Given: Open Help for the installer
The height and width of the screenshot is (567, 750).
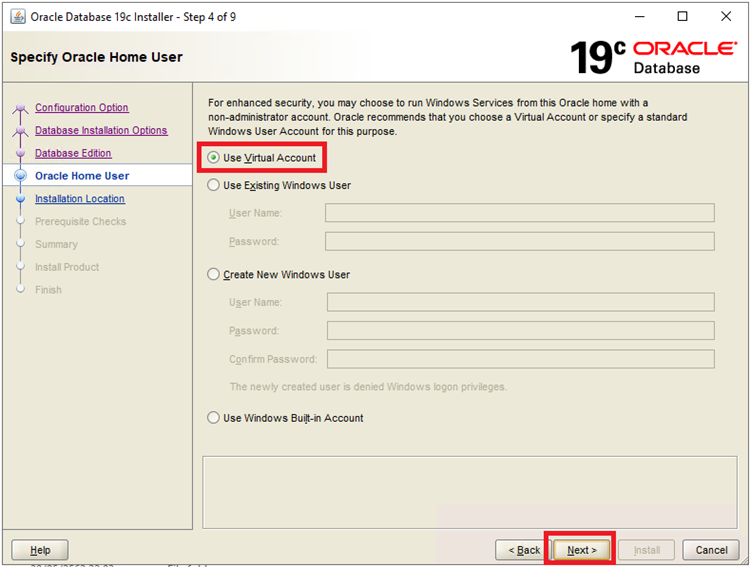Looking at the screenshot, I should pyautogui.click(x=40, y=550).
